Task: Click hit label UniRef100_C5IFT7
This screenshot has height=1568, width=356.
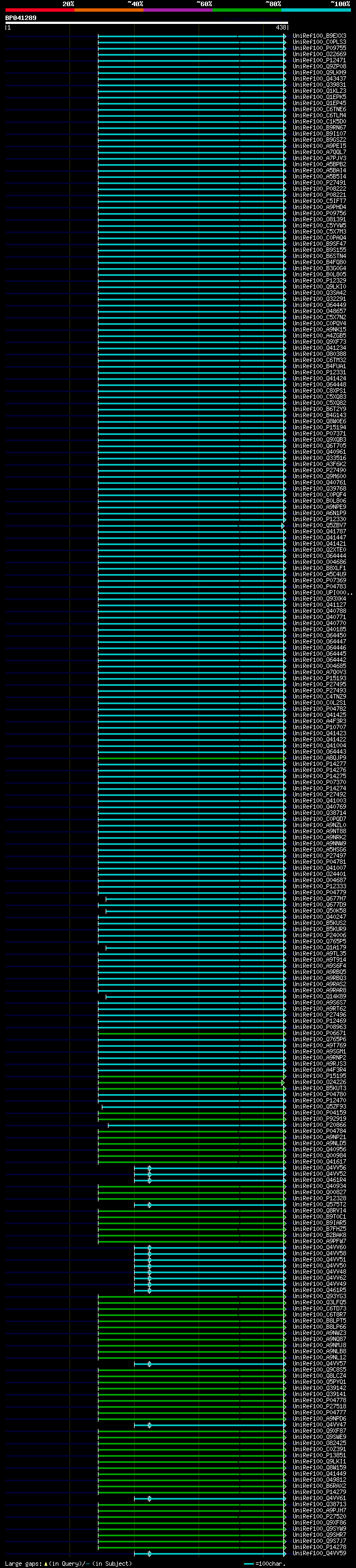Action: [319, 201]
